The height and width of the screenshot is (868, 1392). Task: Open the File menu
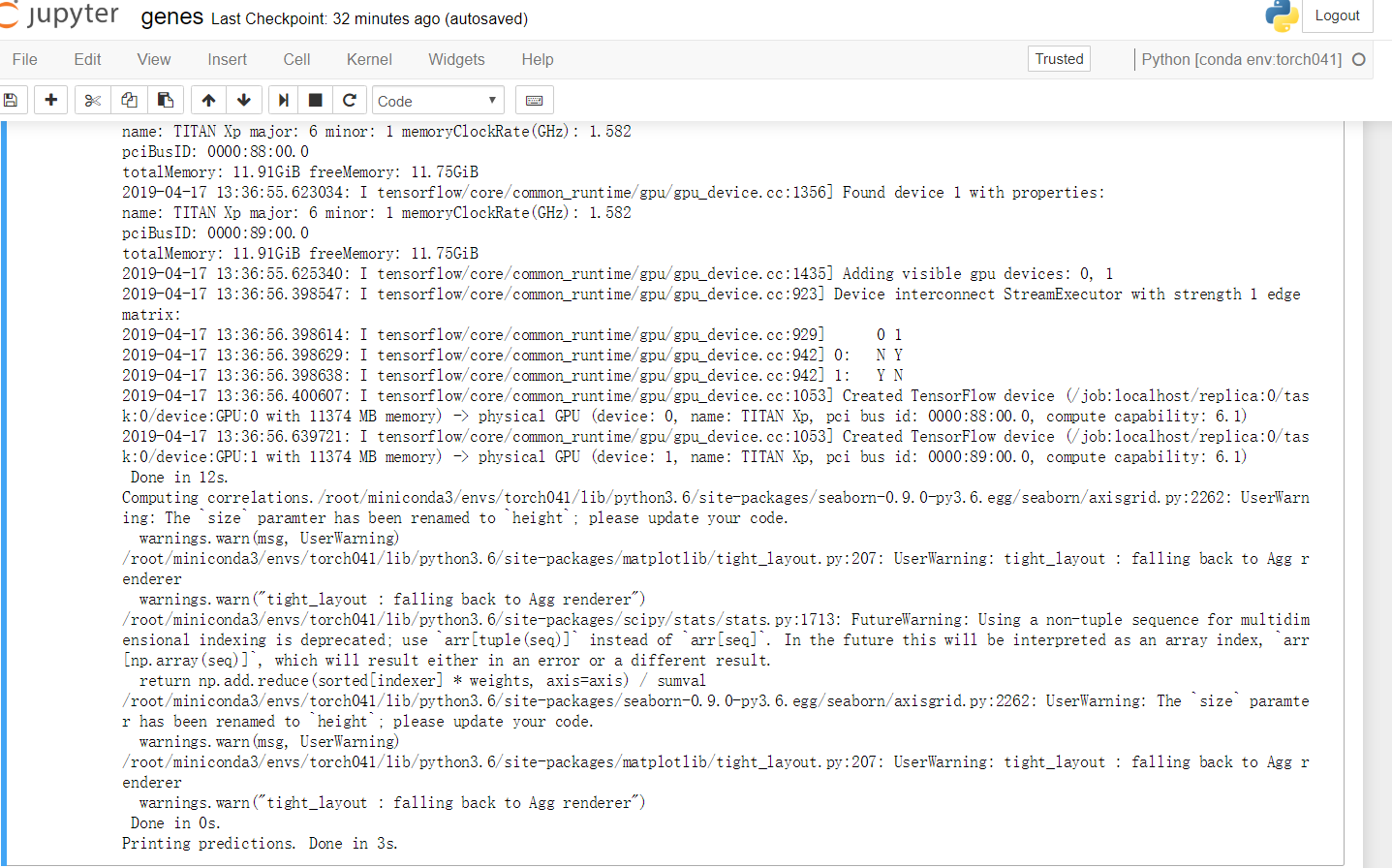[24, 59]
